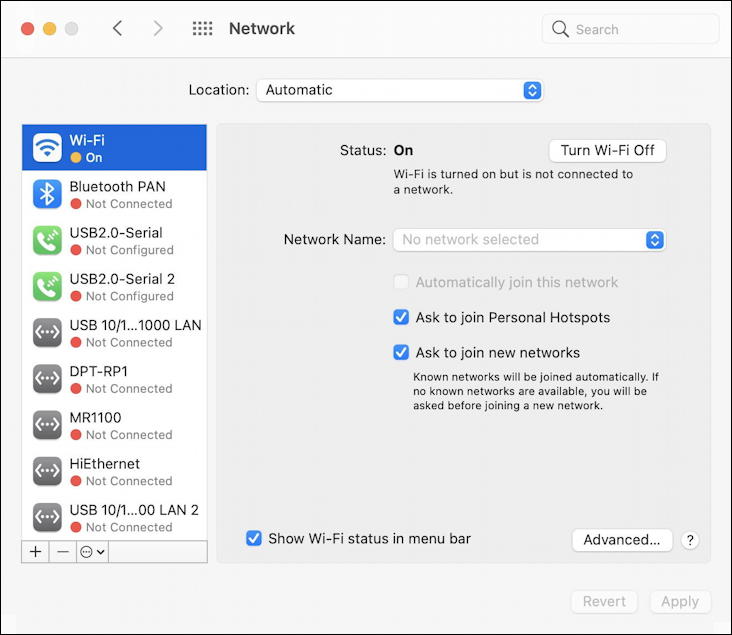Click the DPT-RP1 ethernet icon
Image resolution: width=732 pixels, height=635 pixels.
(x=47, y=379)
